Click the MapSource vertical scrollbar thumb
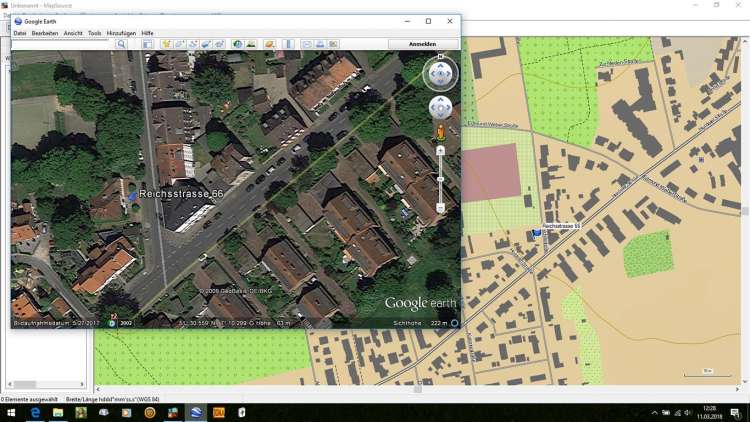Image resolution: width=750 pixels, height=422 pixels. [x=745, y=211]
